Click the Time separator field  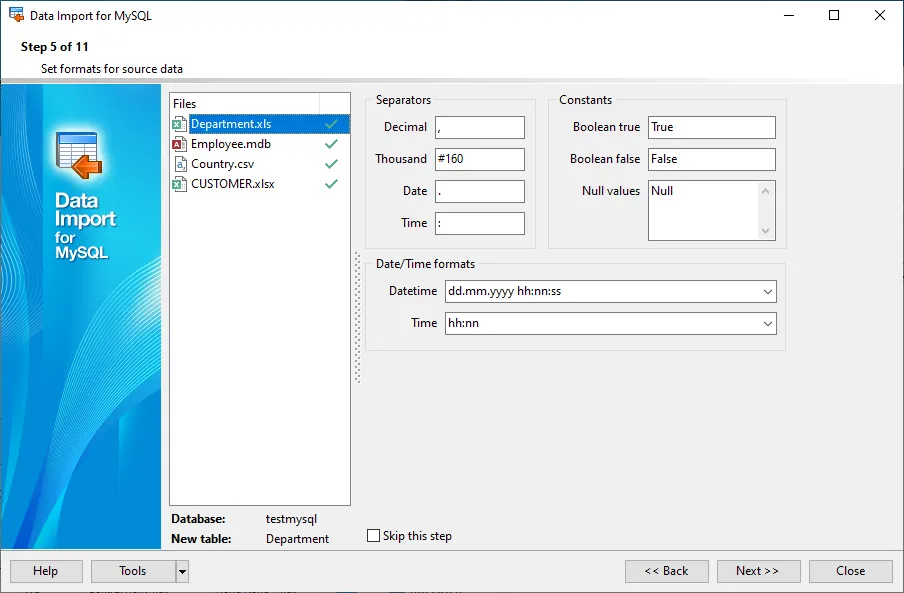[x=480, y=223]
